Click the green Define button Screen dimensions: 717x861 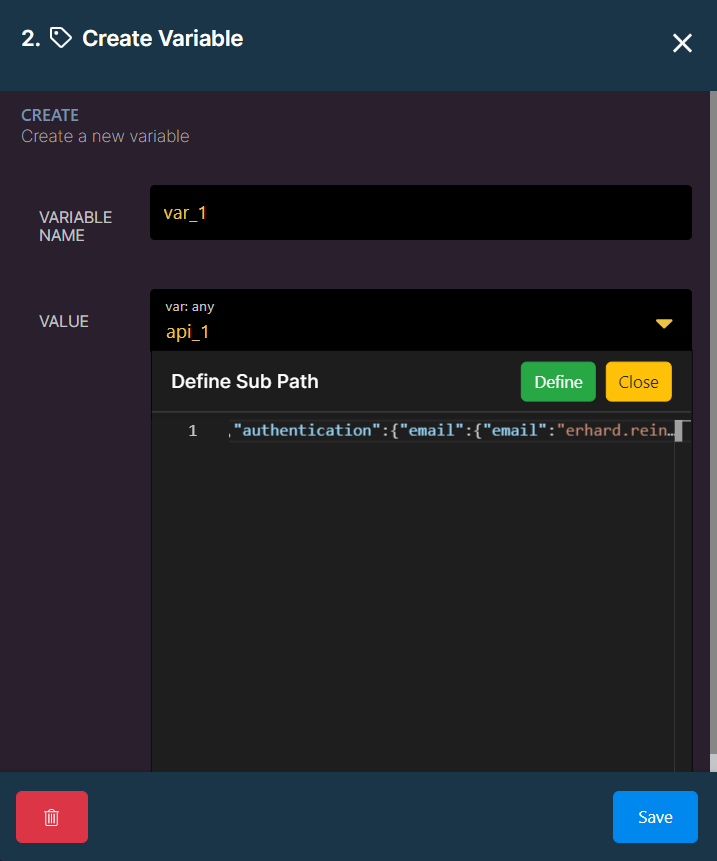click(558, 382)
